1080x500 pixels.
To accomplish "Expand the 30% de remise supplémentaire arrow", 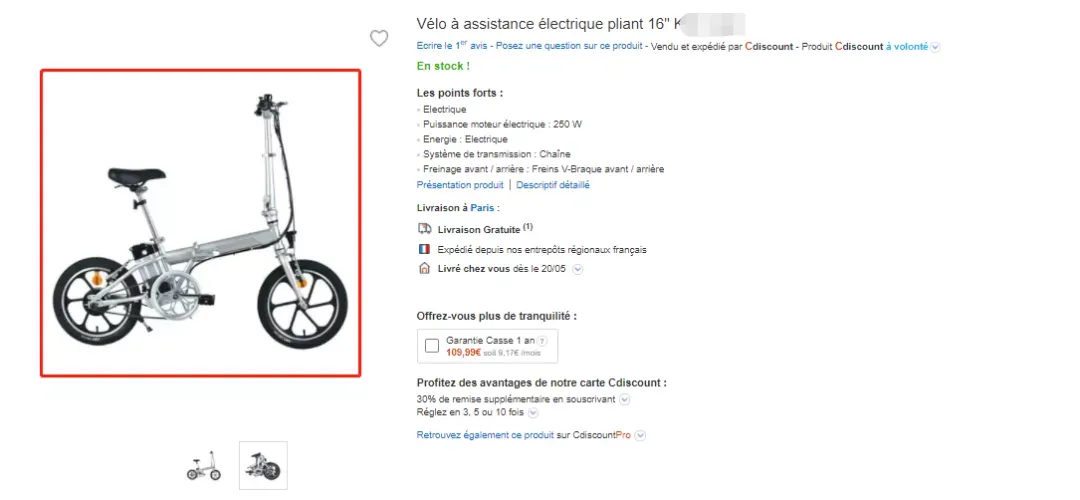I will click(x=624, y=399).
